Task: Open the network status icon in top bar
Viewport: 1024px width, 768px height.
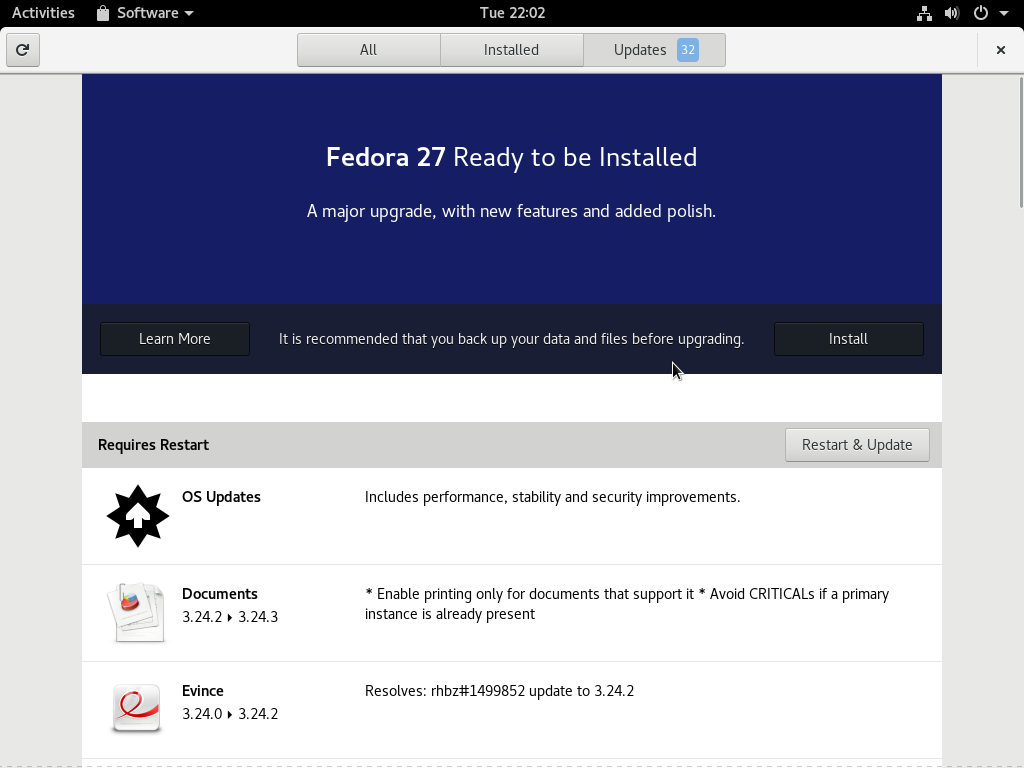Action: point(924,13)
